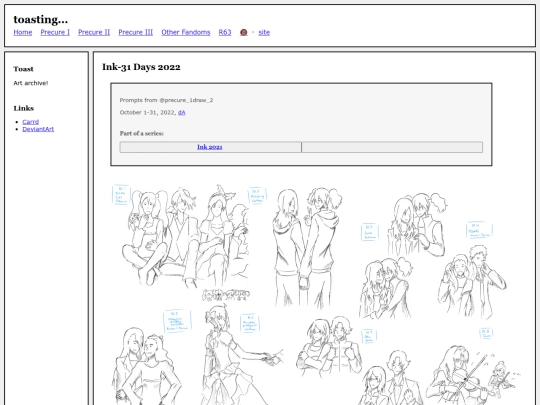
Task: Click the Art archive! sidebar text
Action: [x=31, y=83]
